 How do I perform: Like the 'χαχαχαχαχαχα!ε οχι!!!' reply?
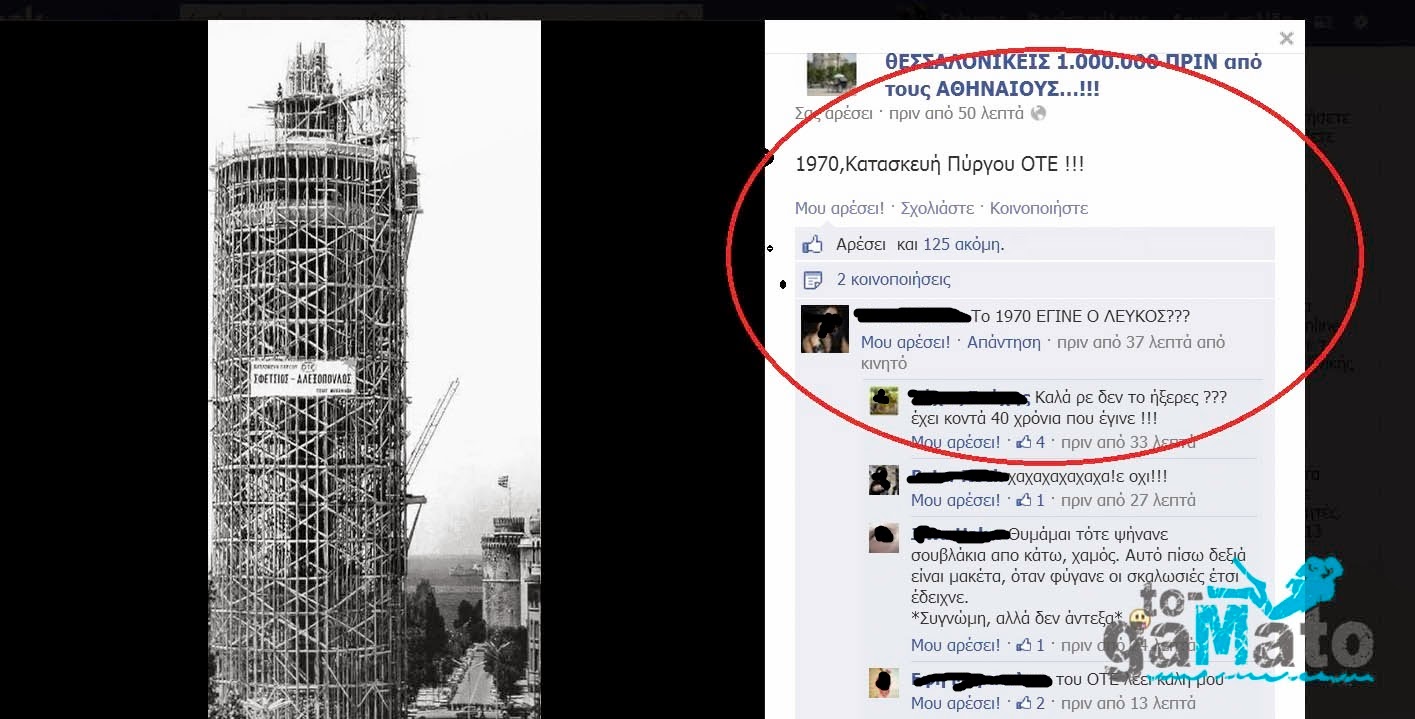(955, 500)
